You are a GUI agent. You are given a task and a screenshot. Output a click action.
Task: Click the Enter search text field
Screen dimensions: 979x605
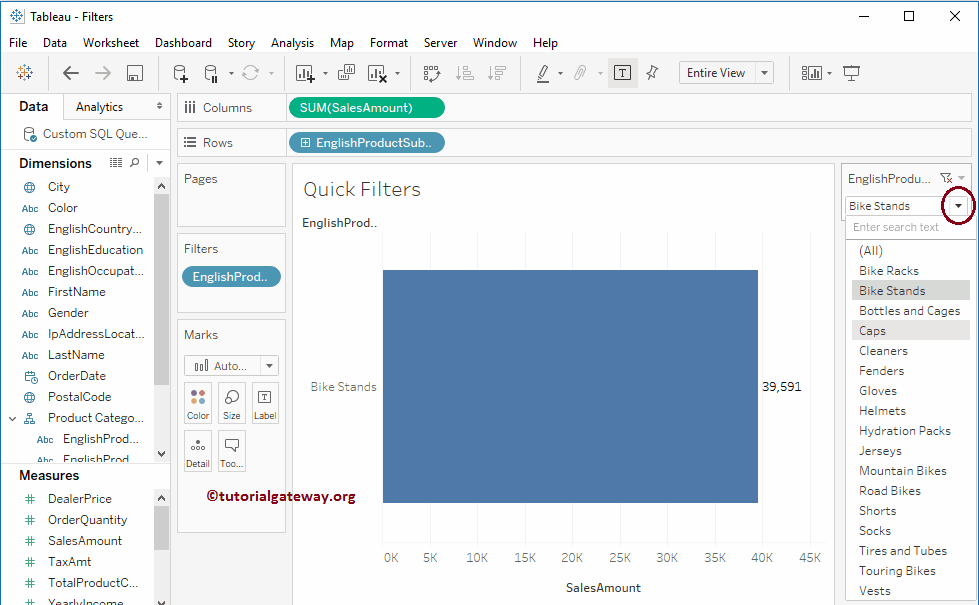coord(908,227)
